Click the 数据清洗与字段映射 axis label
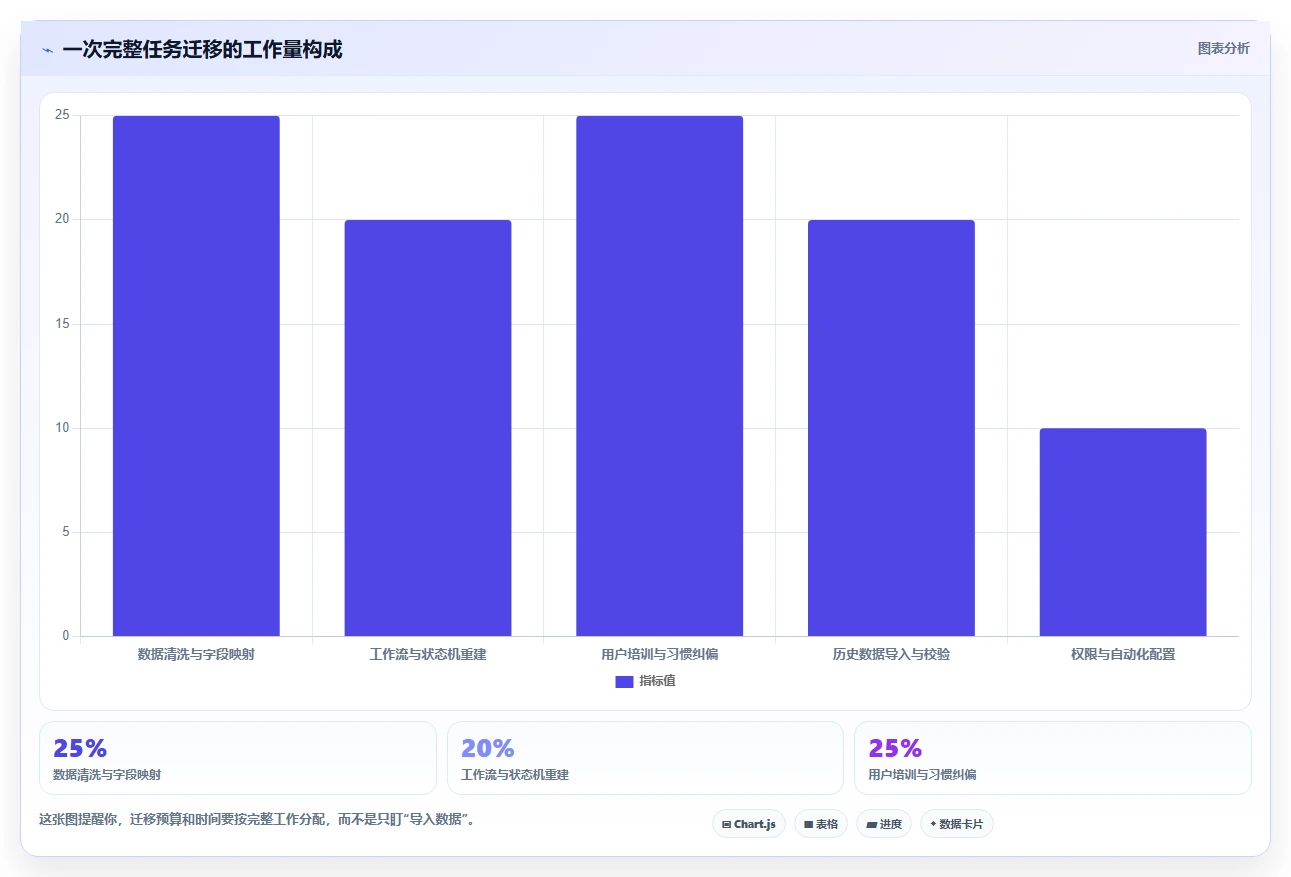This screenshot has height=877, width=1291. click(x=196, y=655)
